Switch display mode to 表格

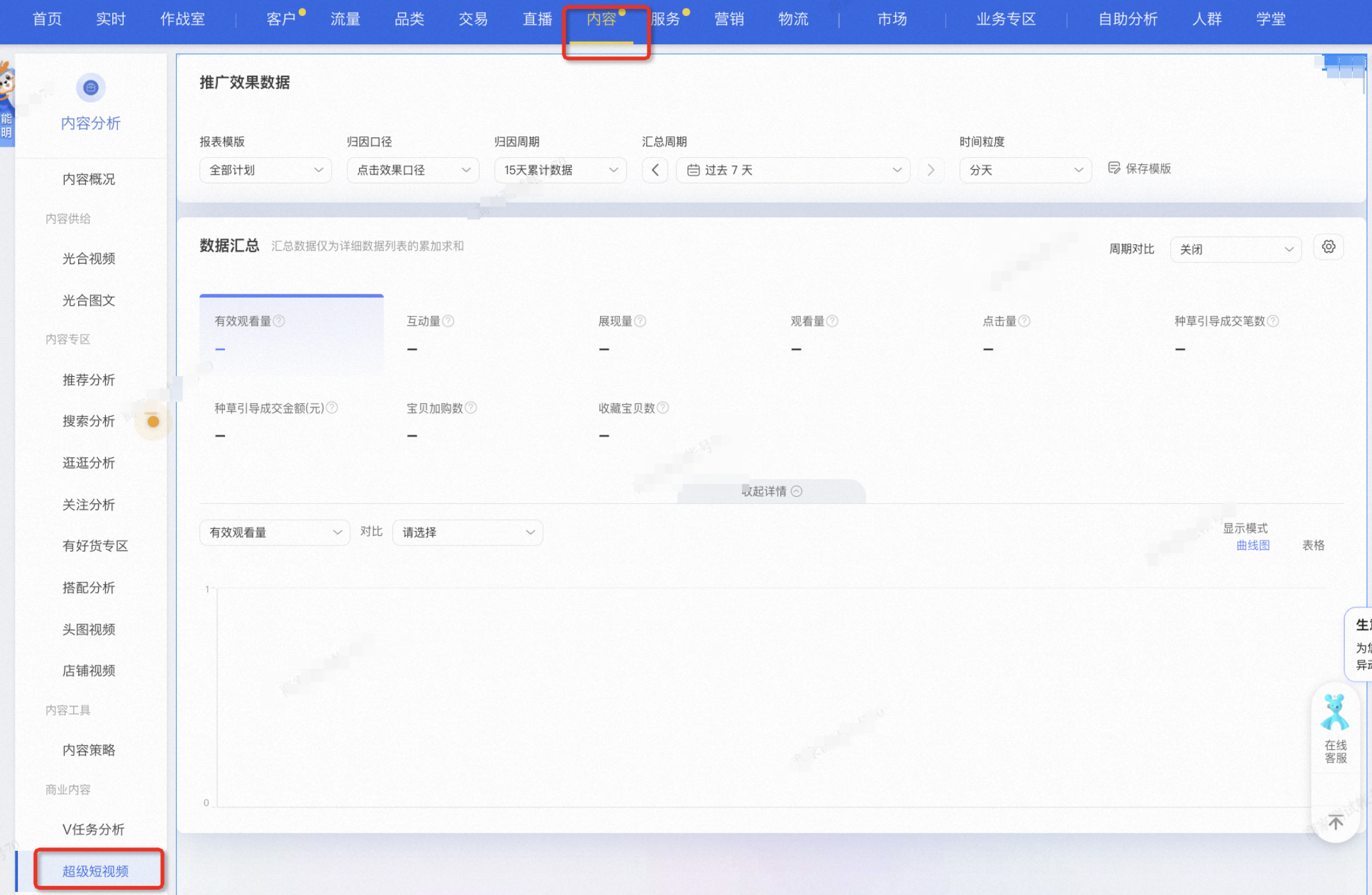coord(1313,545)
